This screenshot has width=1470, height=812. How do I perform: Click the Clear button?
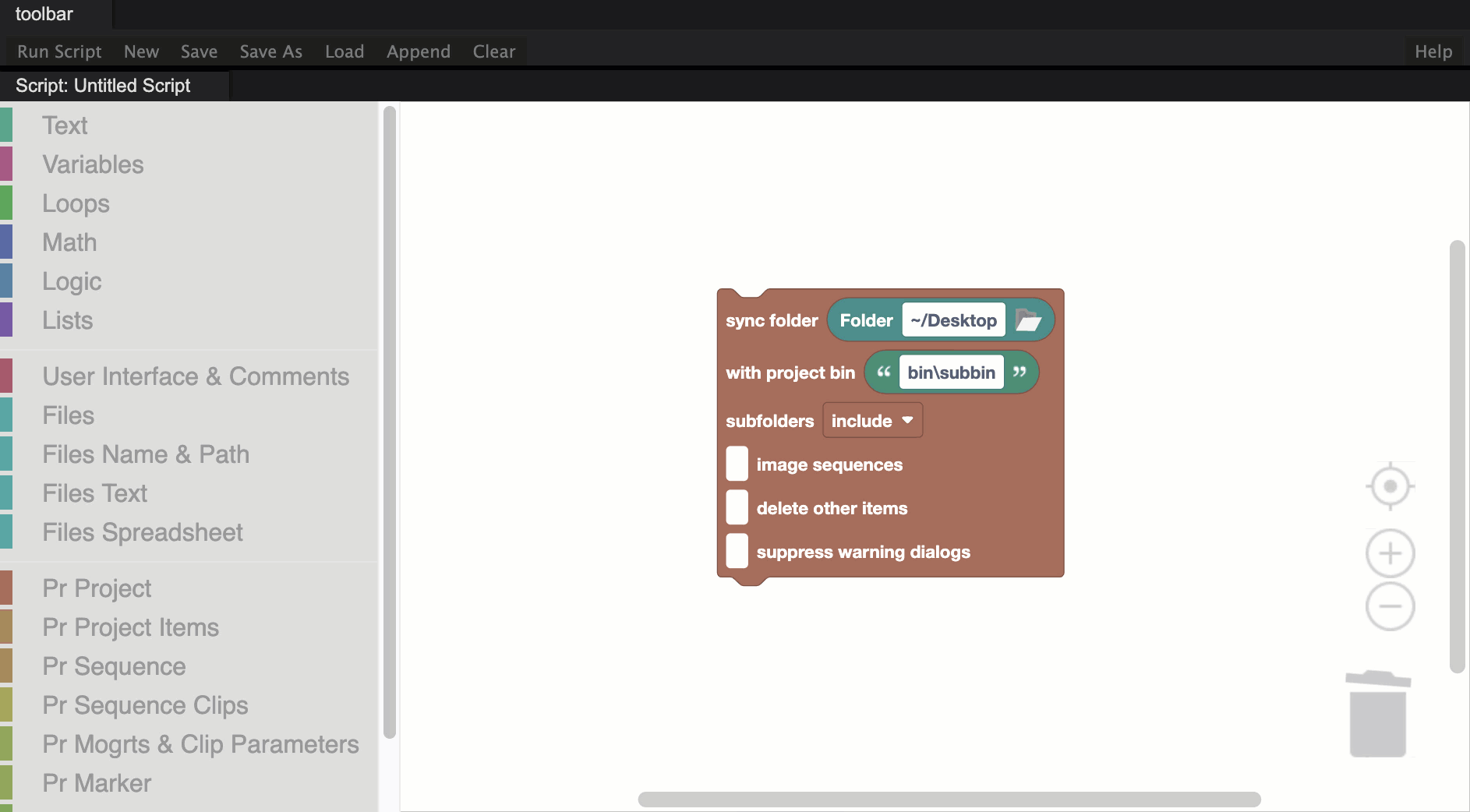493,51
